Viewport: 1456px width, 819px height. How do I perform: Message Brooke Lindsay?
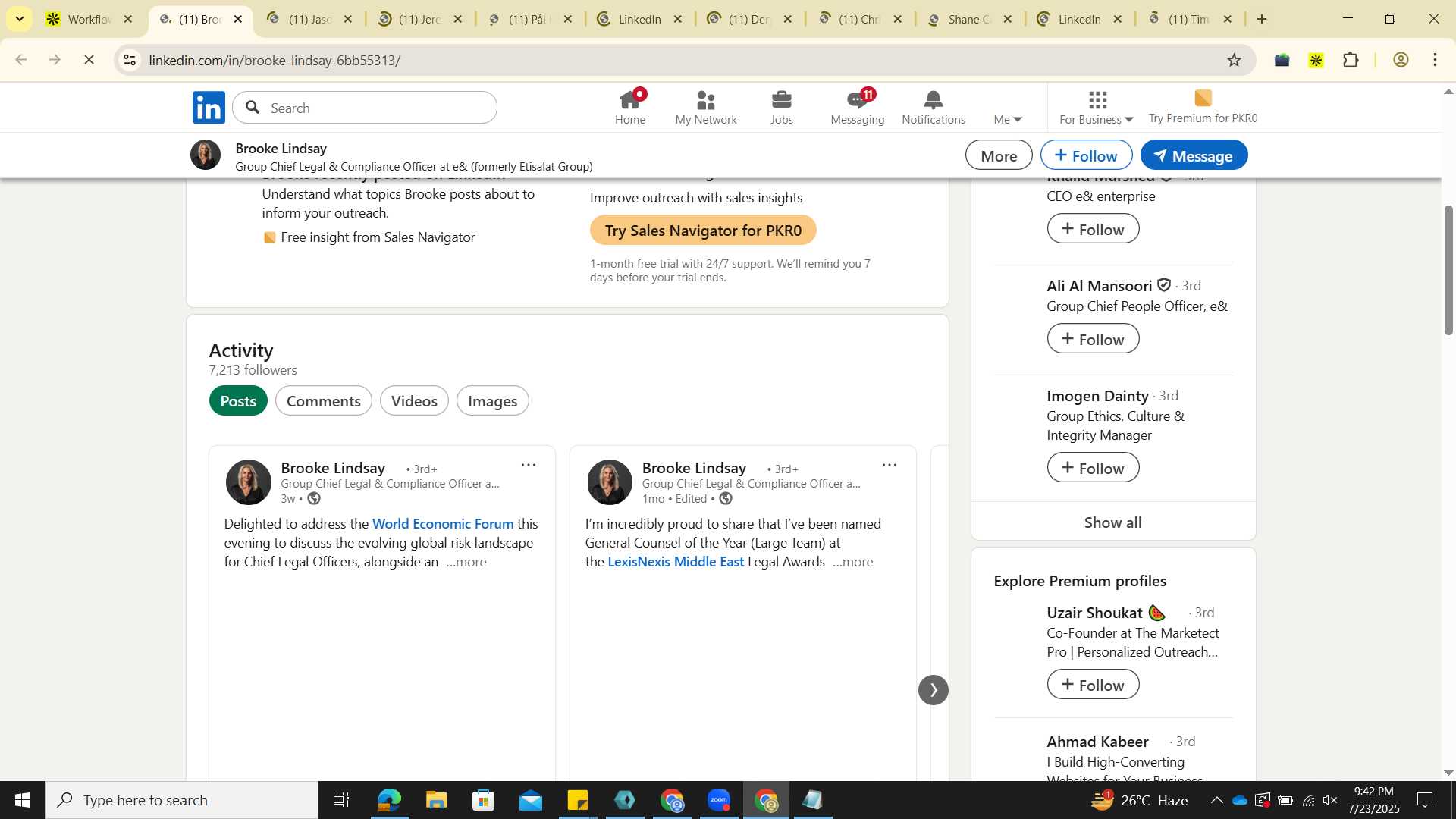pos(1194,155)
